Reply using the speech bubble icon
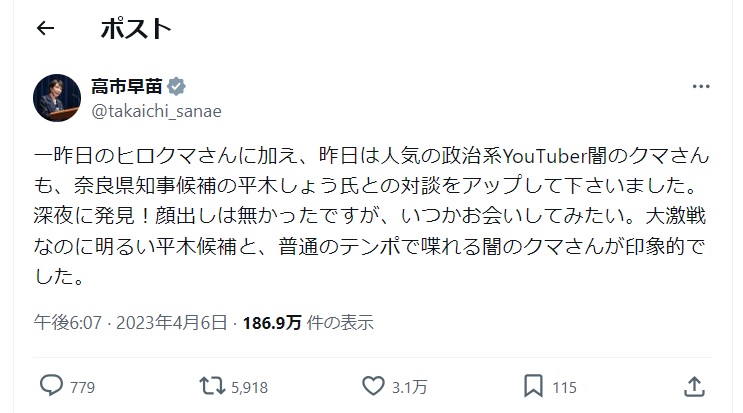The image size is (743, 413). click(x=51, y=385)
